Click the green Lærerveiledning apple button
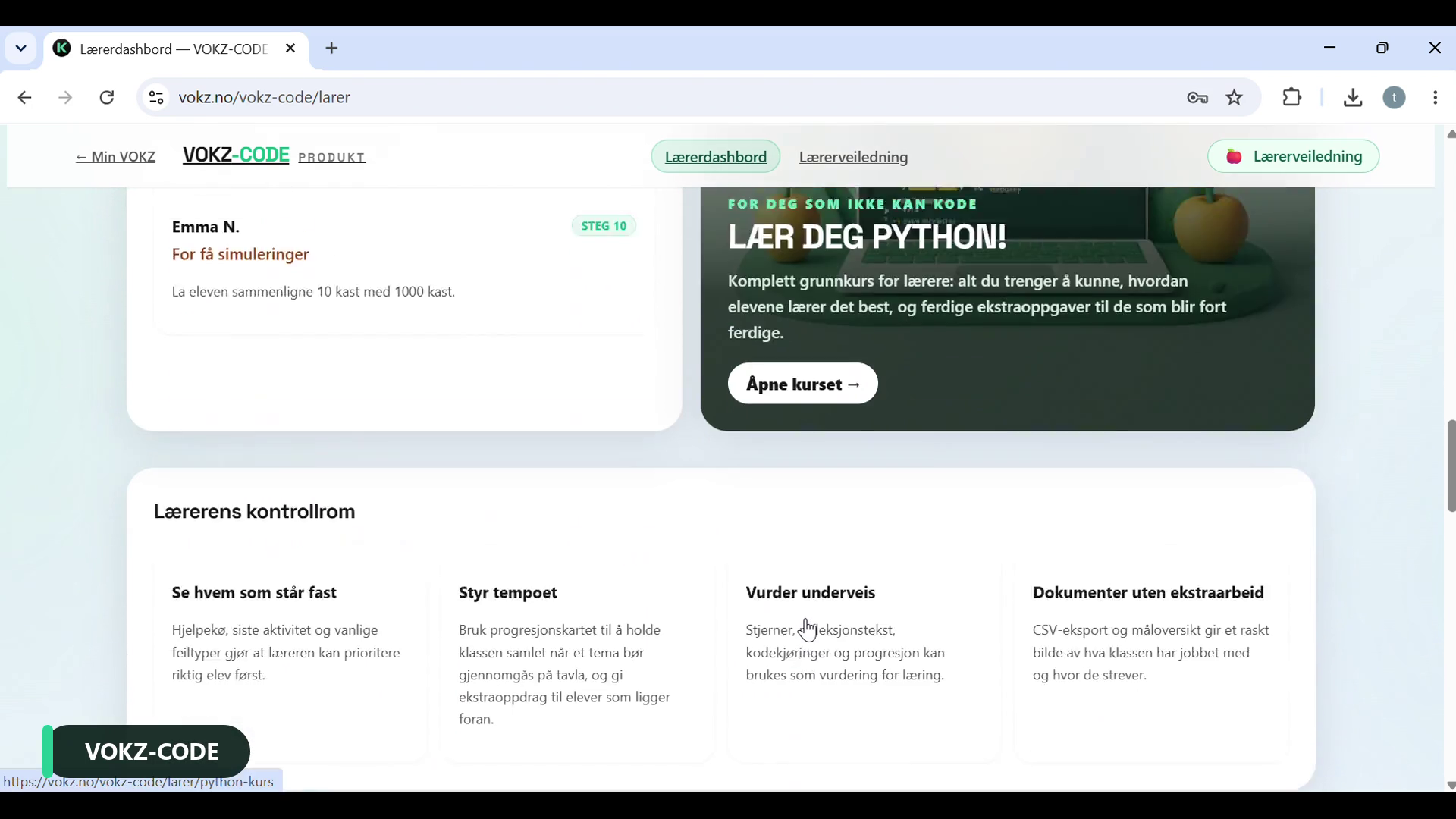 click(x=1294, y=157)
